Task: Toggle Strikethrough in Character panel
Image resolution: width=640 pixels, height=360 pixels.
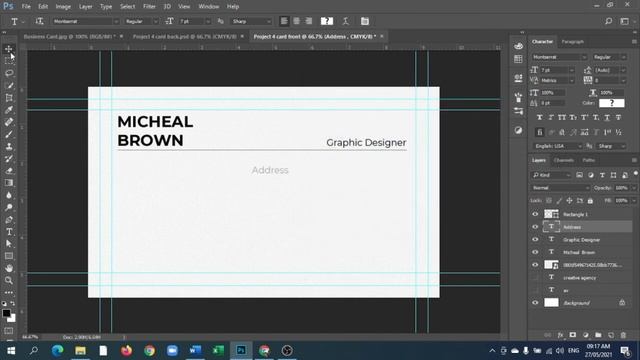Action: [618, 118]
